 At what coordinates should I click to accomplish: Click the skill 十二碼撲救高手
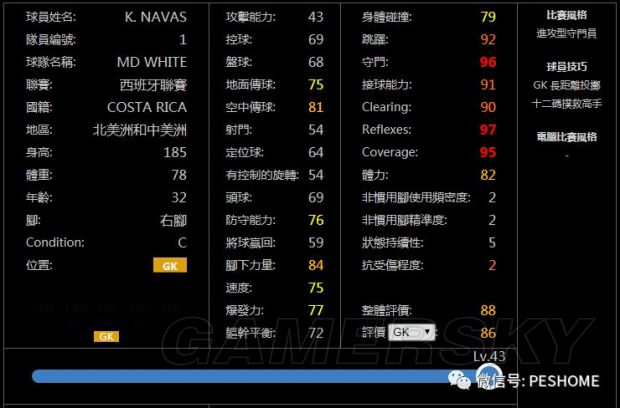pos(567,104)
